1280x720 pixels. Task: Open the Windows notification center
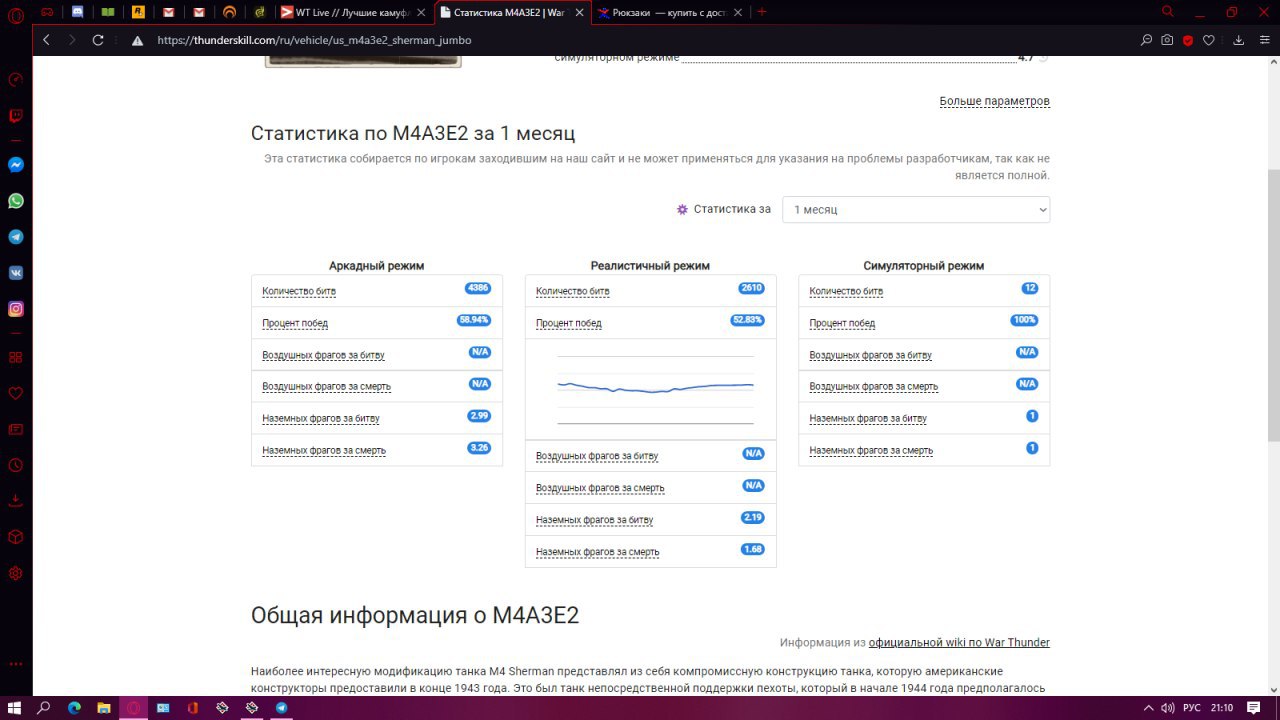[x=1255, y=707]
